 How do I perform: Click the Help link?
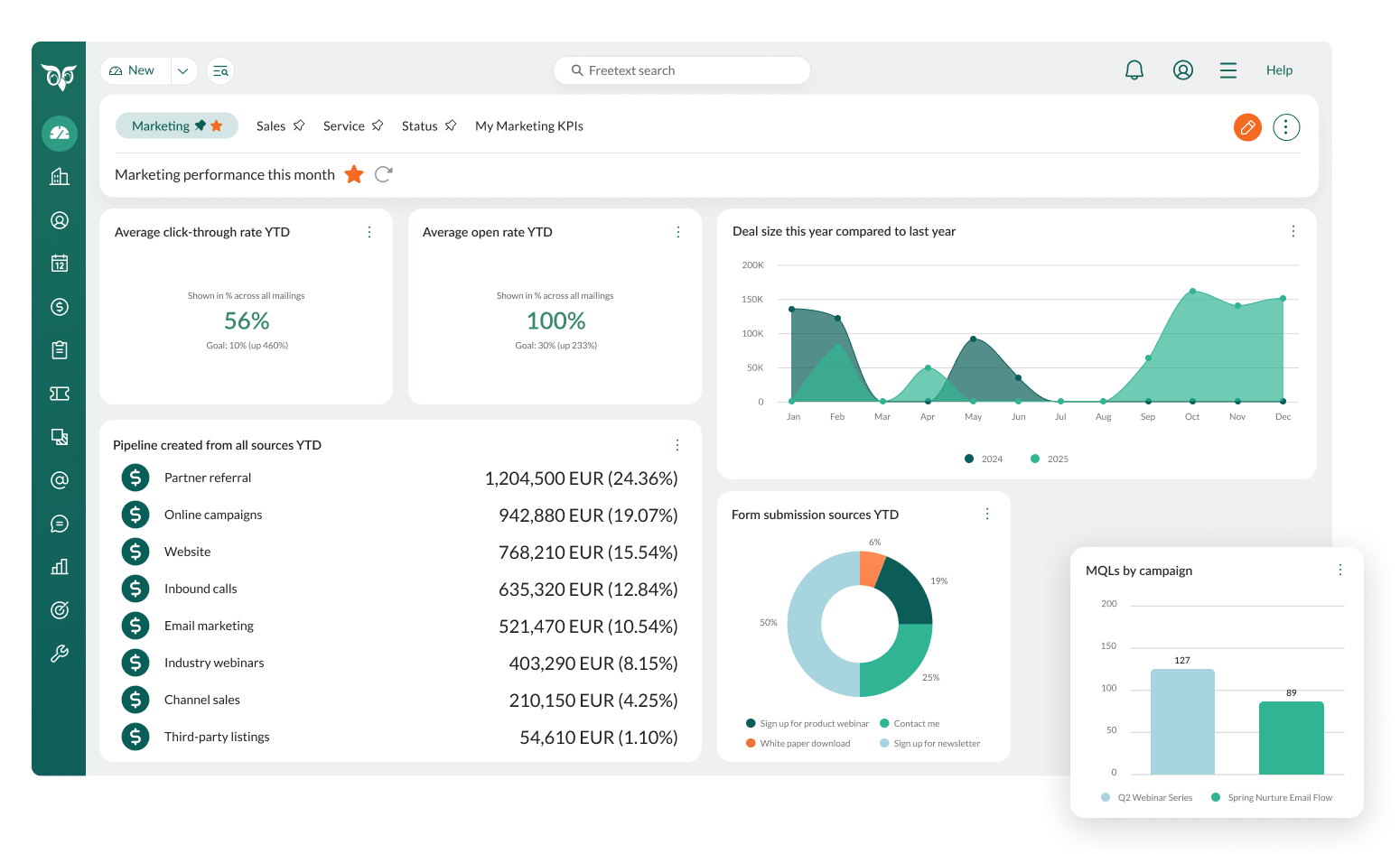(x=1279, y=70)
